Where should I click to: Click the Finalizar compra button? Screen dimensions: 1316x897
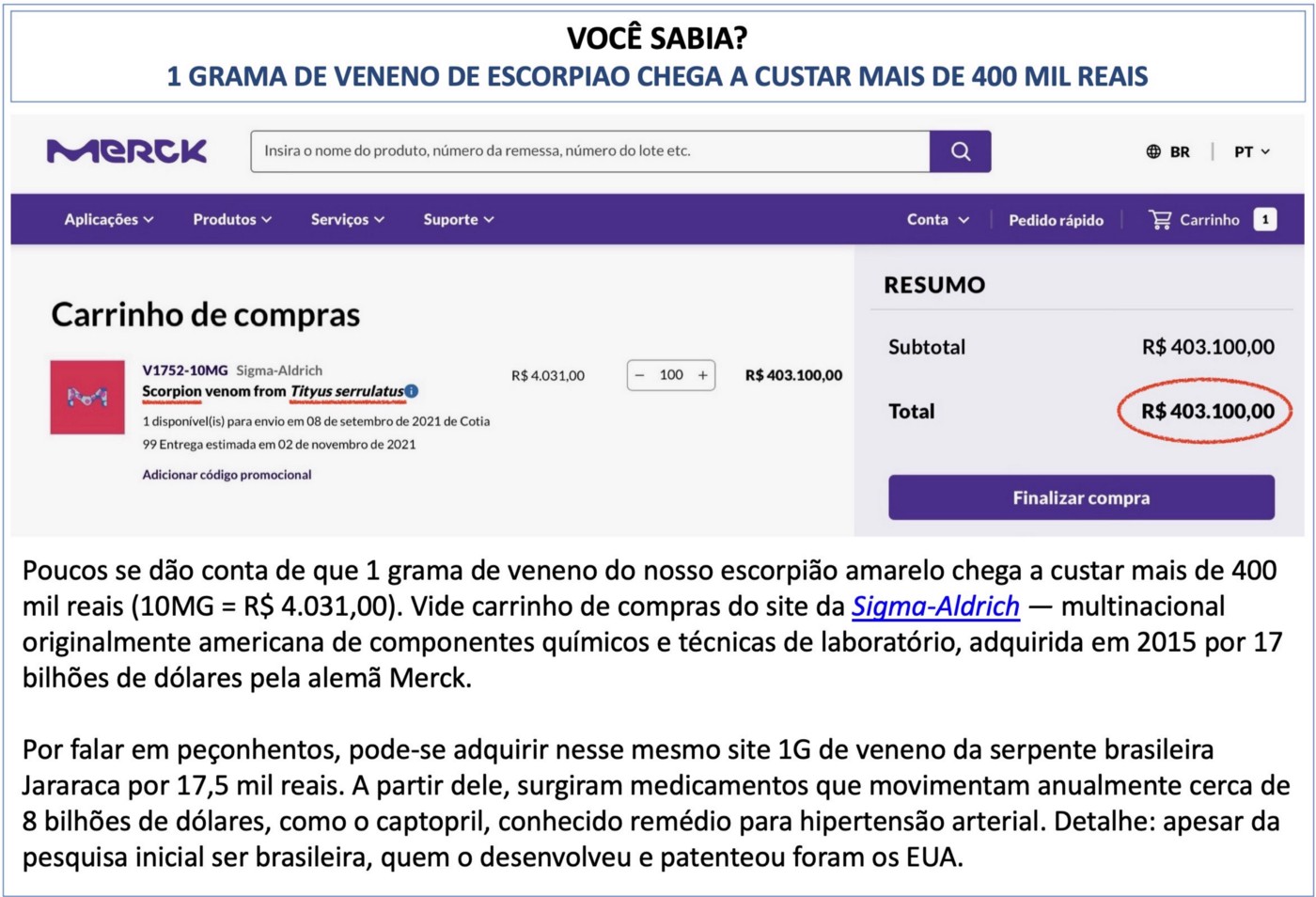coord(1081,497)
